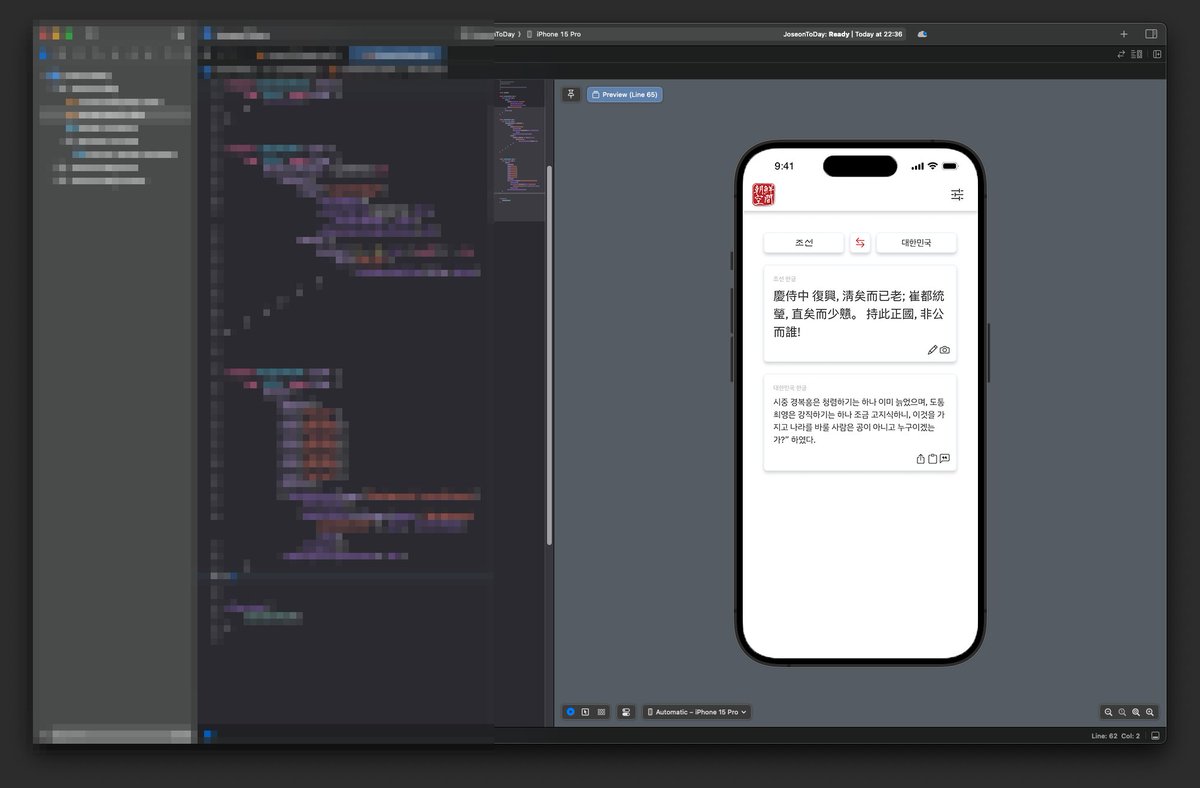Image resolution: width=1200 pixels, height=788 pixels.
Task: Open the Preview (Line 65) jump control
Action: click(x=624, y=93)
